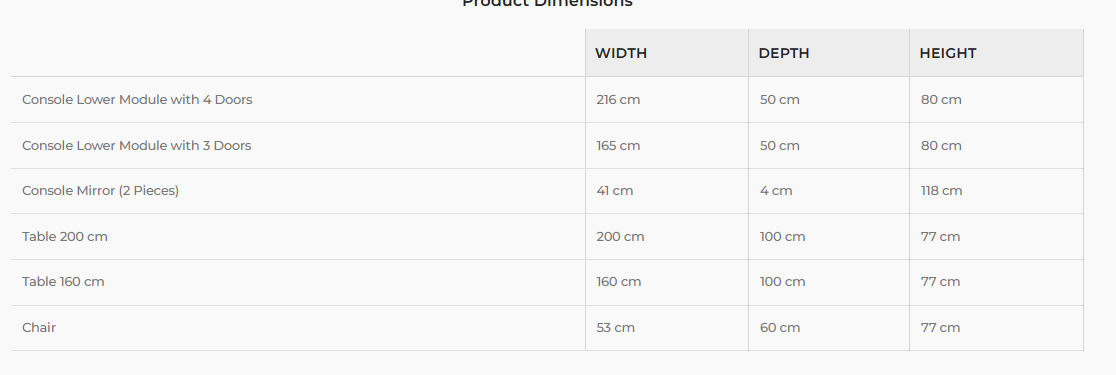Click the 53 cm chair width cell
1116x375 pixels.
click(x=667, y=328)
